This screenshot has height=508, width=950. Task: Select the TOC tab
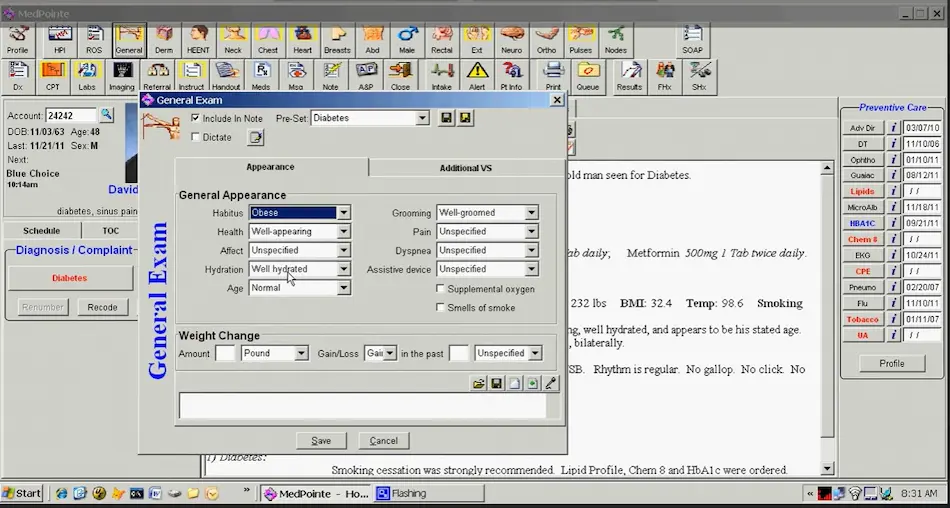(x=110, y=231)
